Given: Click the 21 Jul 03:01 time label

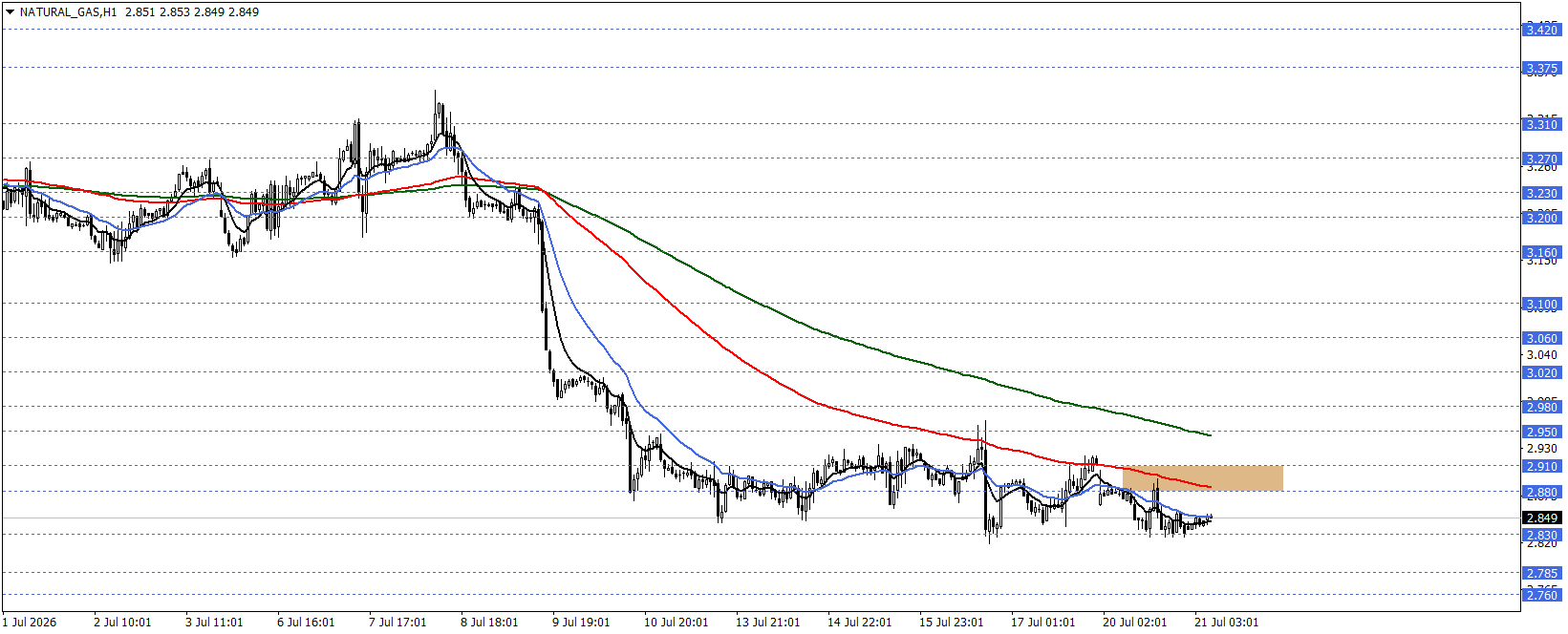Looking at the screenshot, I should [x=1226, y=622].
